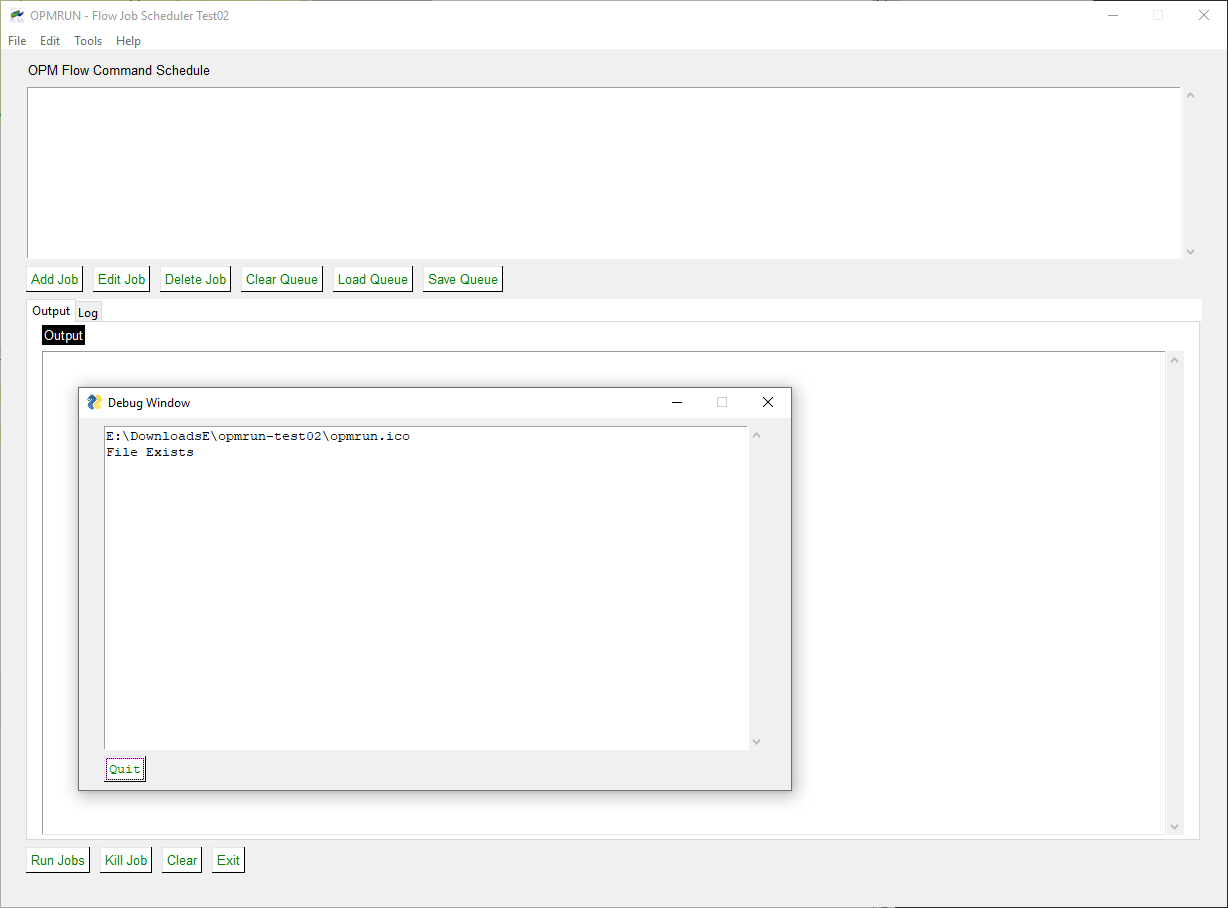Click schedule list scrollbar up arrow

tap(1190, 96)
